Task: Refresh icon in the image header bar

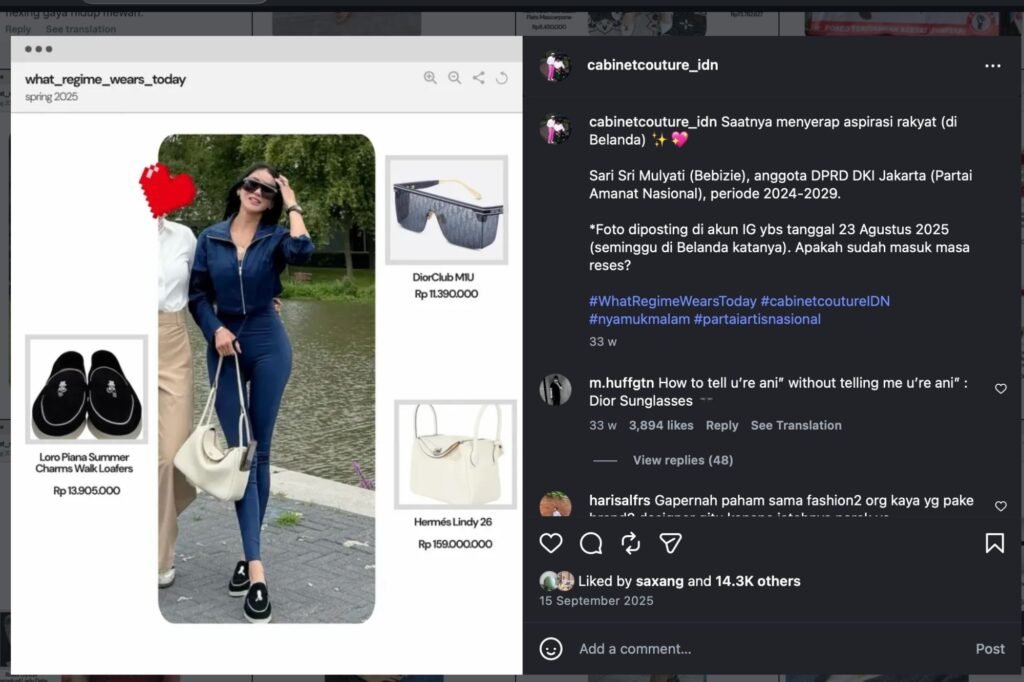Action: click(502, 78)
